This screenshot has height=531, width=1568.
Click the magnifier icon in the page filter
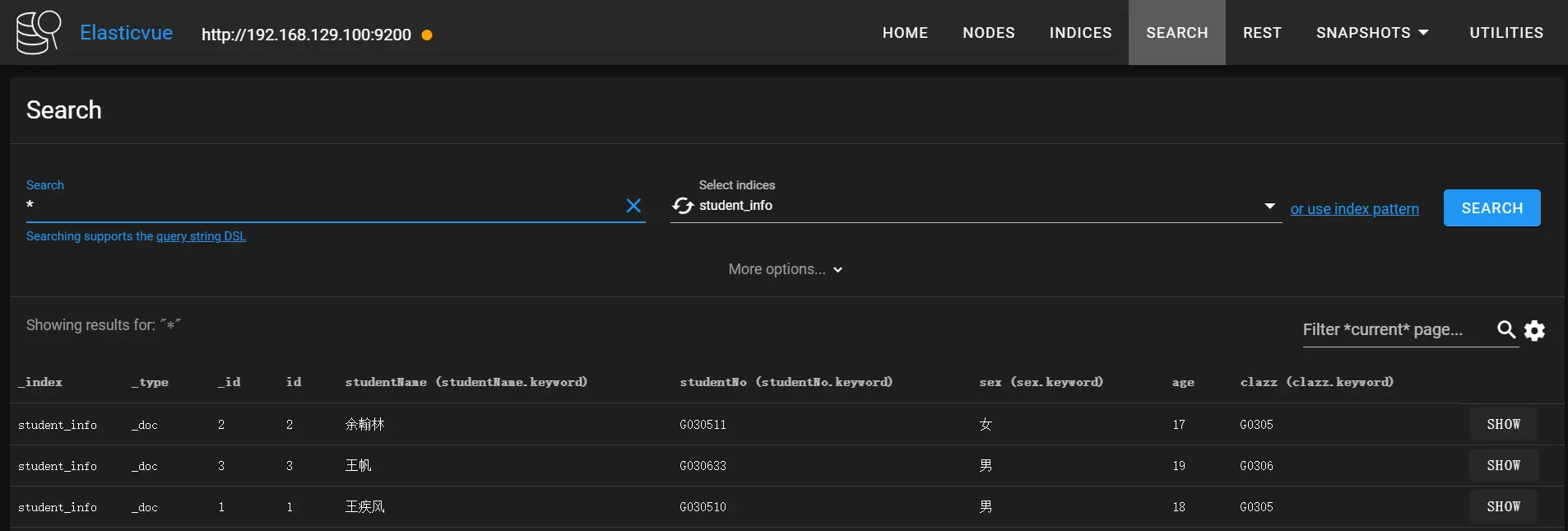1506,330
